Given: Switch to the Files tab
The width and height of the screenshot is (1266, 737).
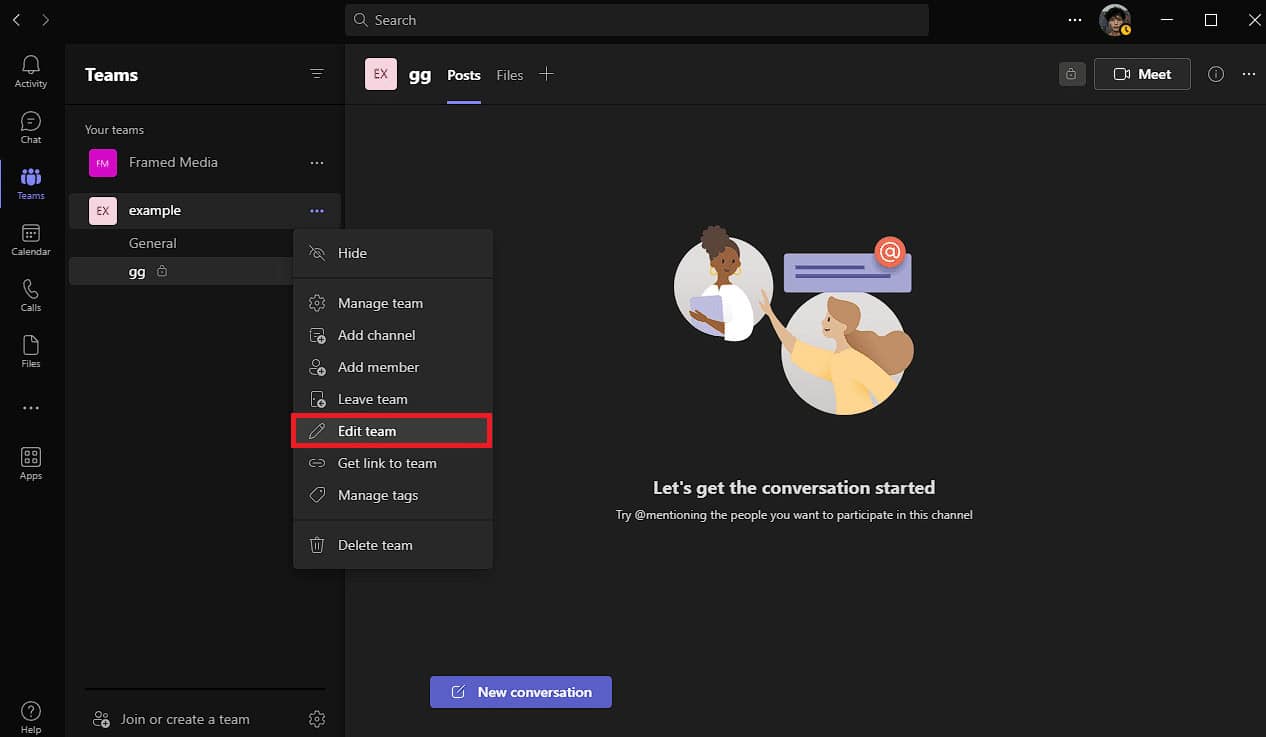Looking at the screenshot, I should tap(510, 75).
